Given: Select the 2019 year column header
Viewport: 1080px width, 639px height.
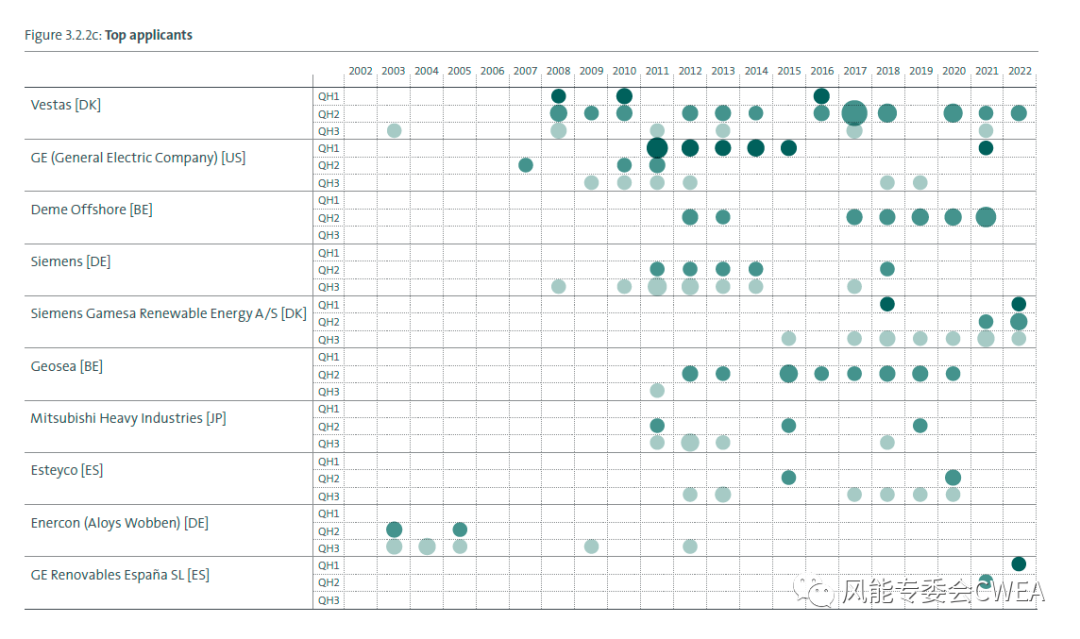Looking at the screenshot, I should 921,71.
